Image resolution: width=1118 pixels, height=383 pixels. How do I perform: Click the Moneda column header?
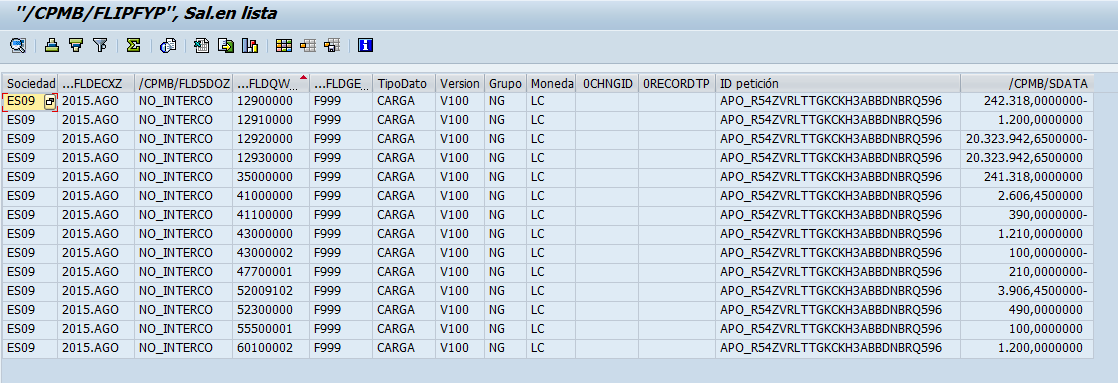(551, 83)
